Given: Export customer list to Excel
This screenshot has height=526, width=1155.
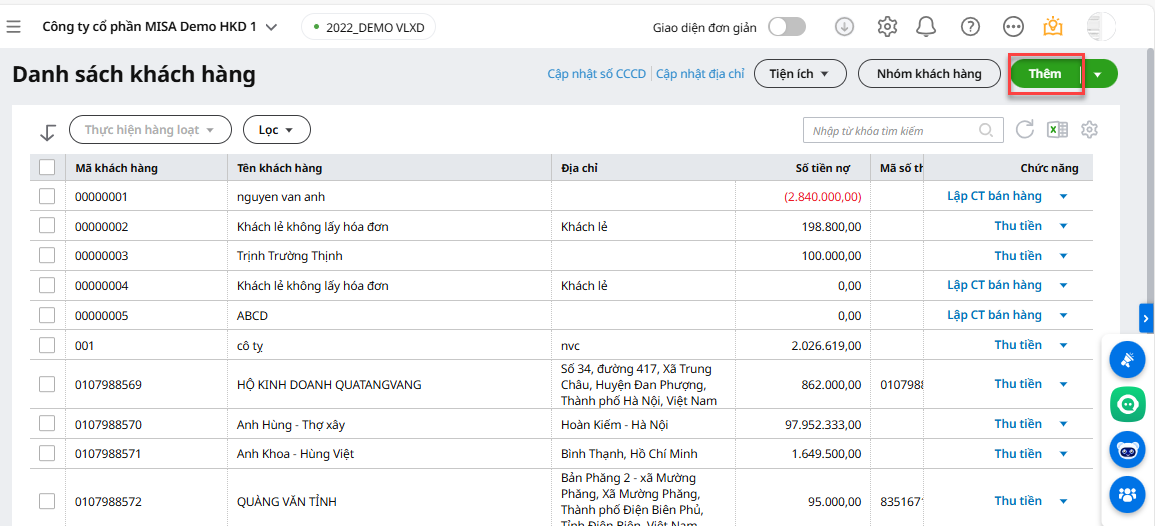Looking at the screenshot, I should tap(1057, 130).
